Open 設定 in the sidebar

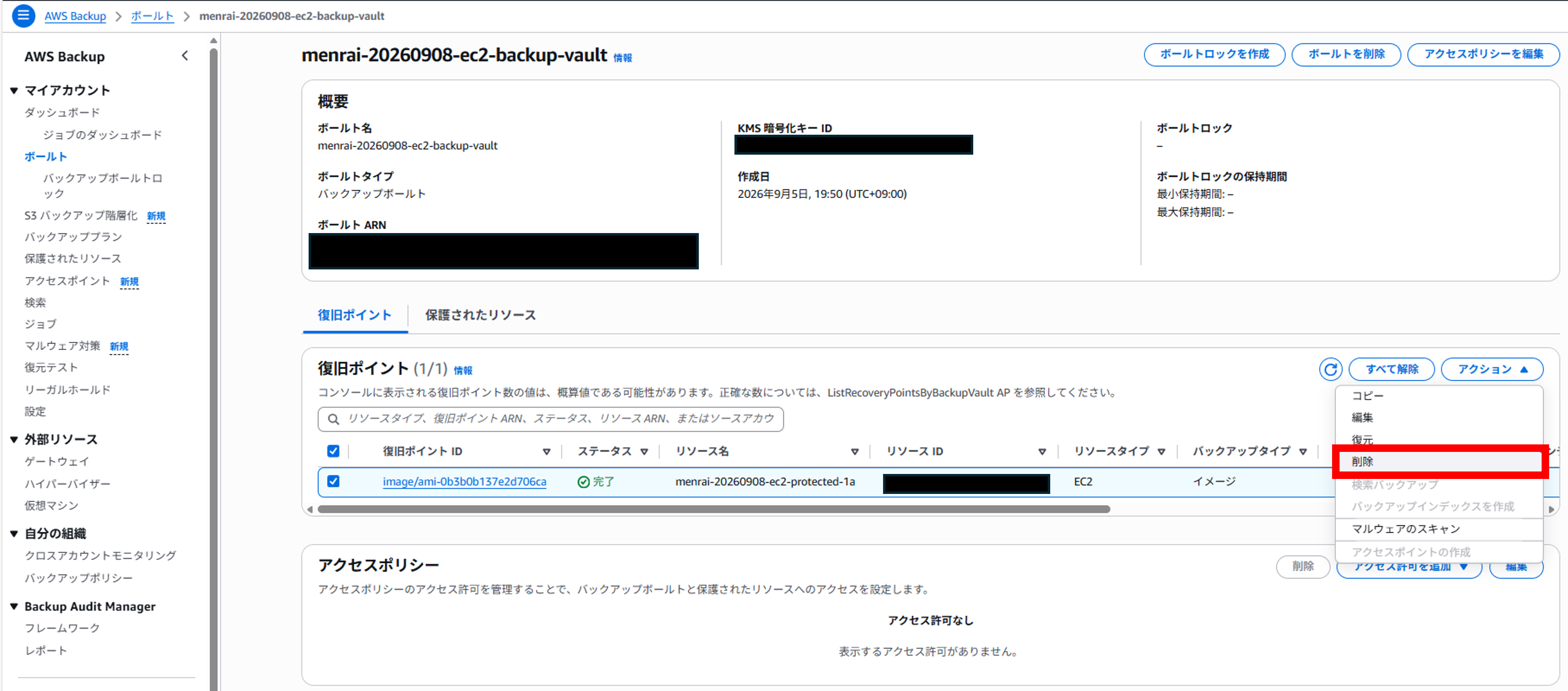35,412
